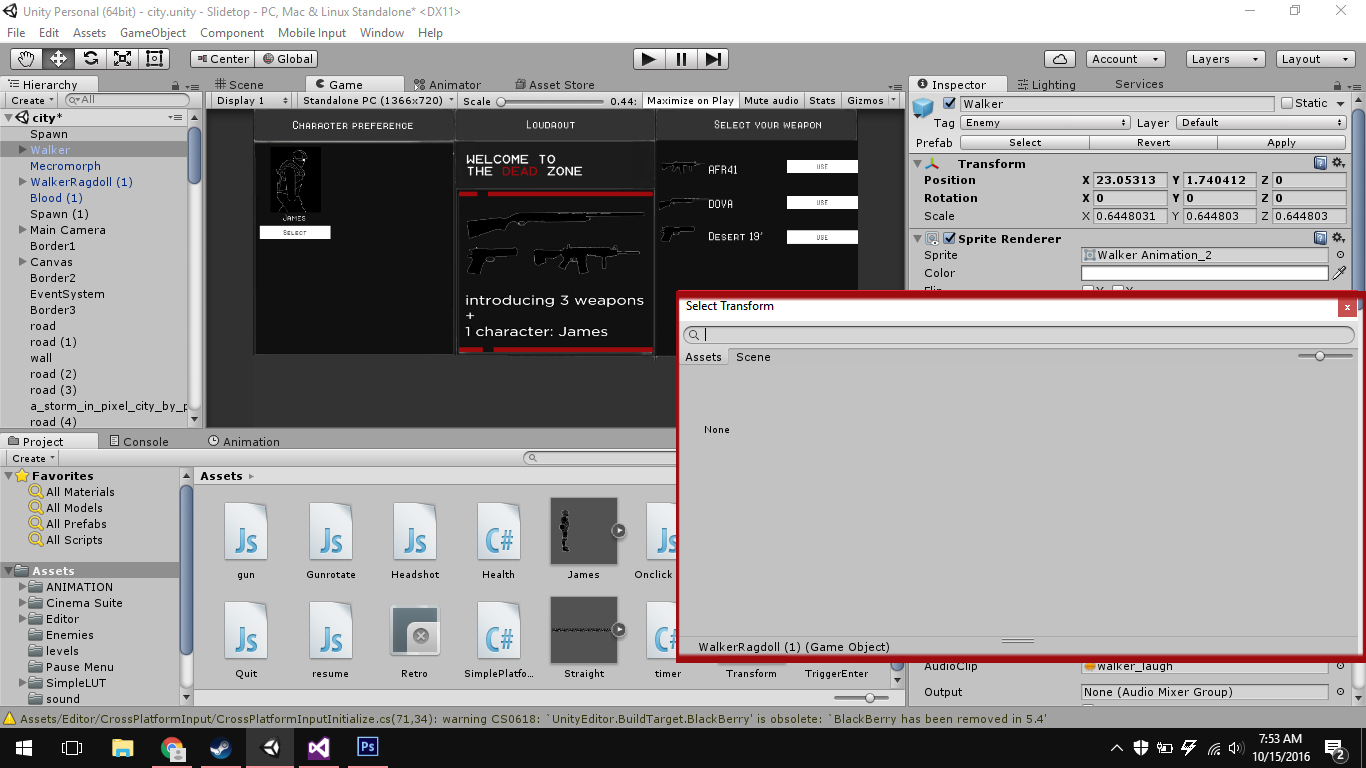
Task: Switch to the Console tab
Action: click(x=137, y=441)
